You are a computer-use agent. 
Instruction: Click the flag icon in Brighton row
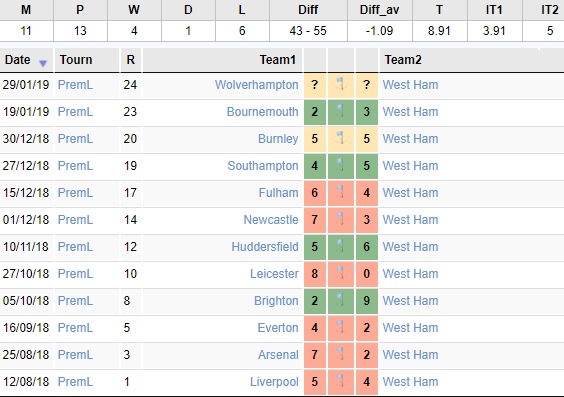click(x=341, y=300)
